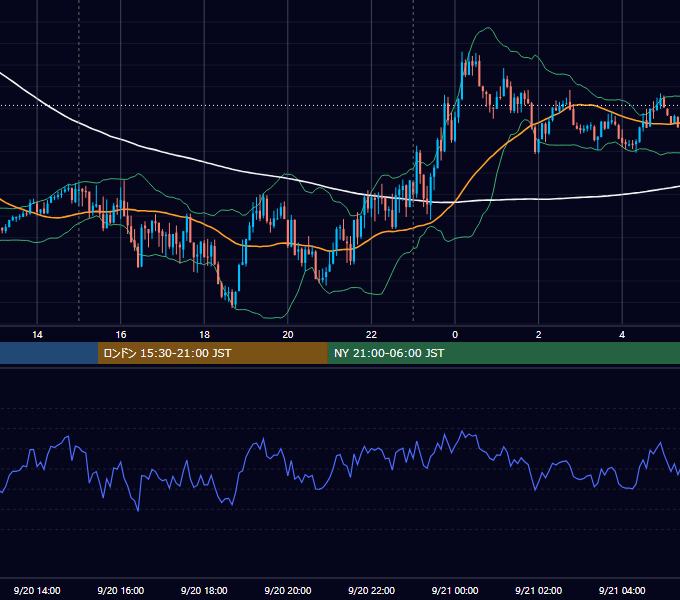Click the NY 21:00-06:00 JST session bar
680x600 pixels.
click(503, 353)
